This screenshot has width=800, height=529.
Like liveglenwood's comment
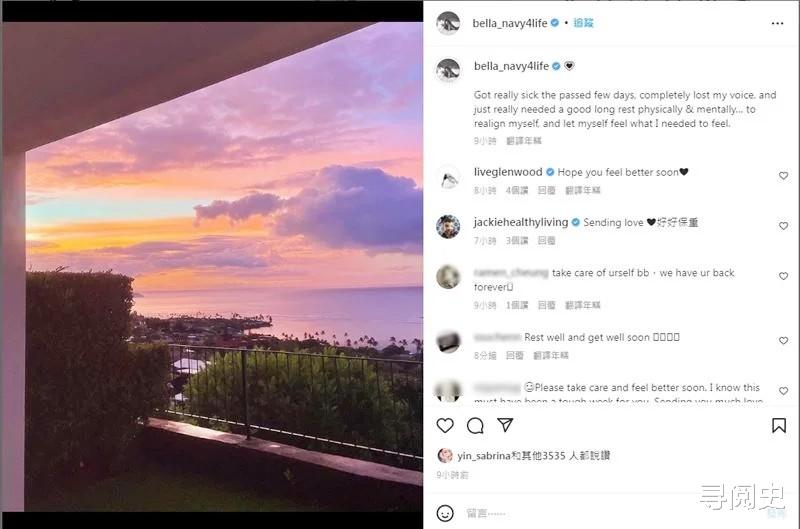pos(783,176)
